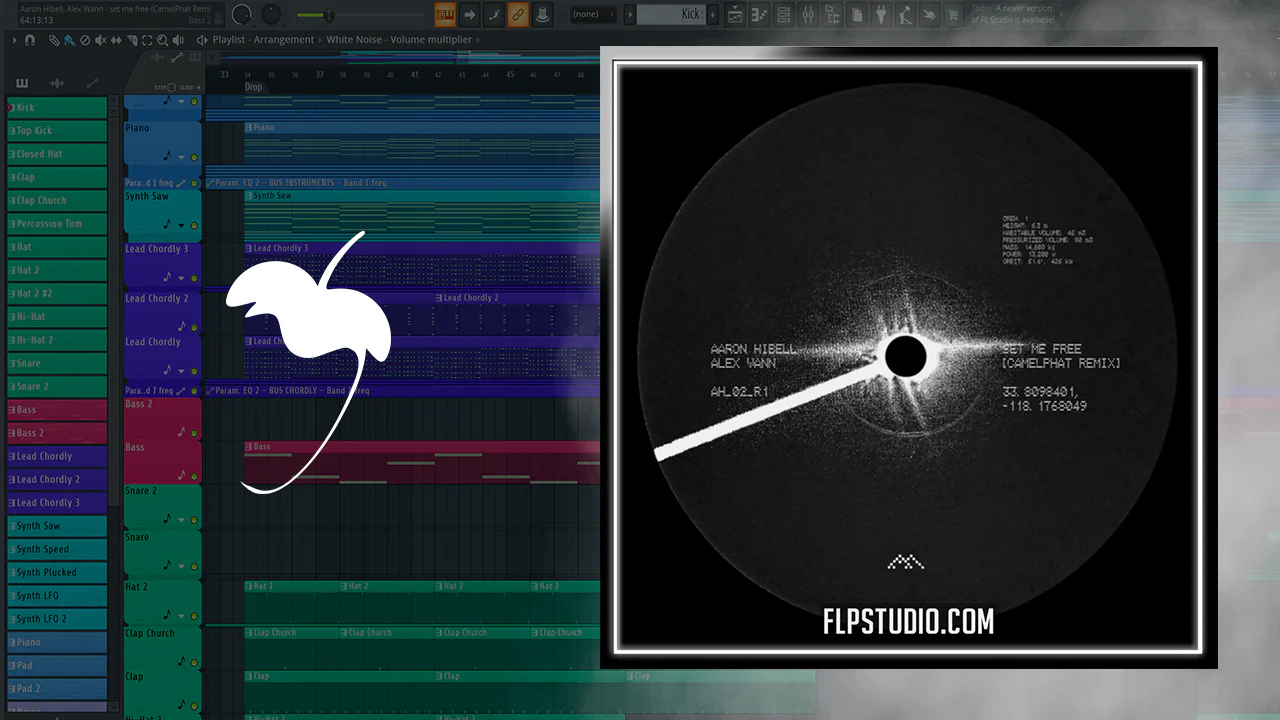1280x720 pixels.
Task: Open the playlist options menu arrow
Action: coord(15,40)
